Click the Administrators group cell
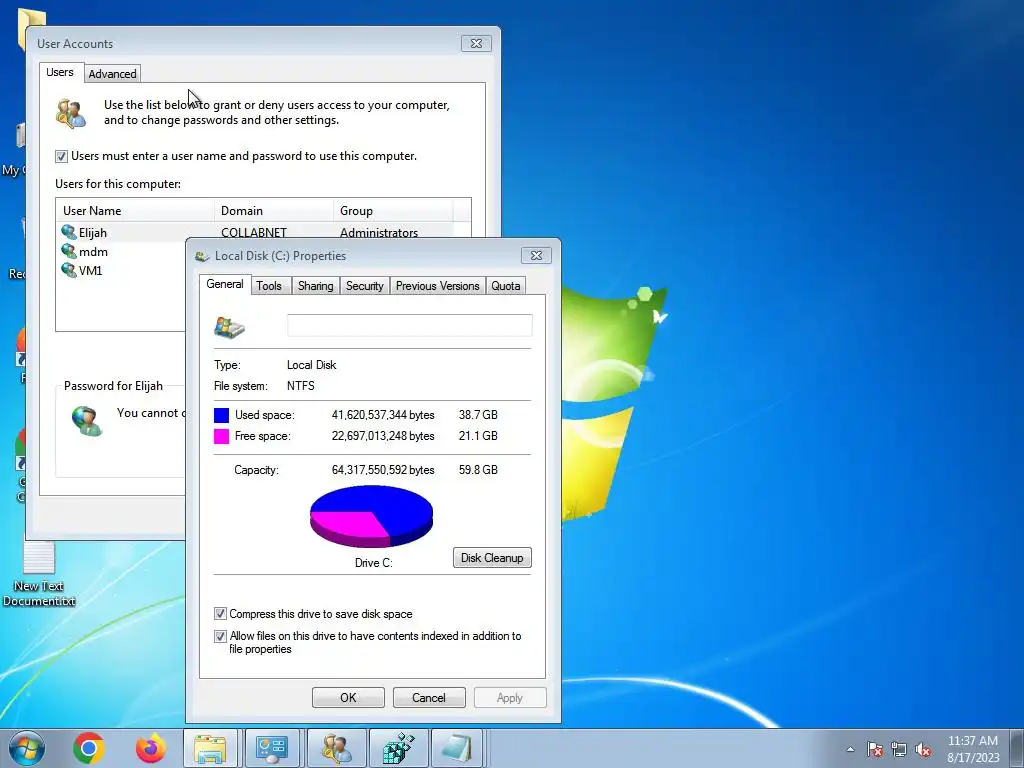This screenshot has width=1024, height=768. (379, 232)
